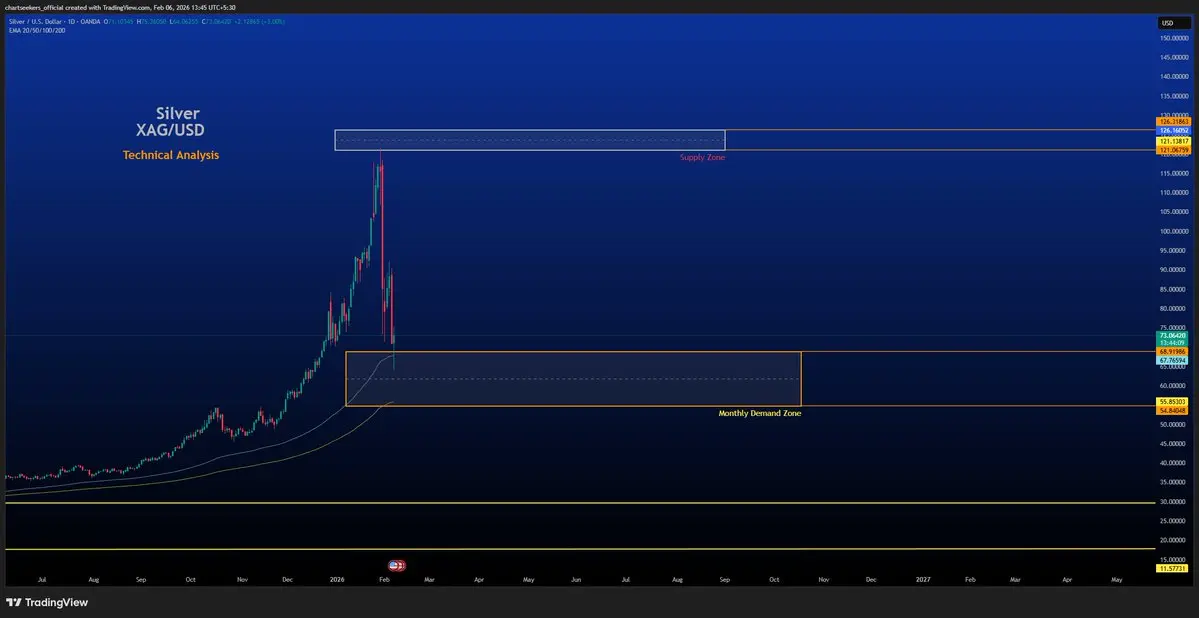Image resolution: width=1199 pixels, height=618 pixels.
Task: Click the 2026 label on time axis
Action: coord(336,581)
